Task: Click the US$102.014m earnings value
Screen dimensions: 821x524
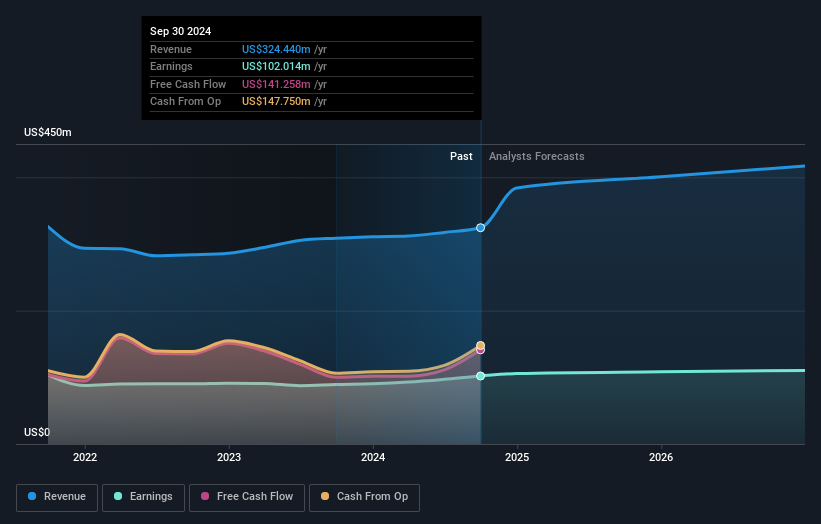Action: (x=276, y=66)
